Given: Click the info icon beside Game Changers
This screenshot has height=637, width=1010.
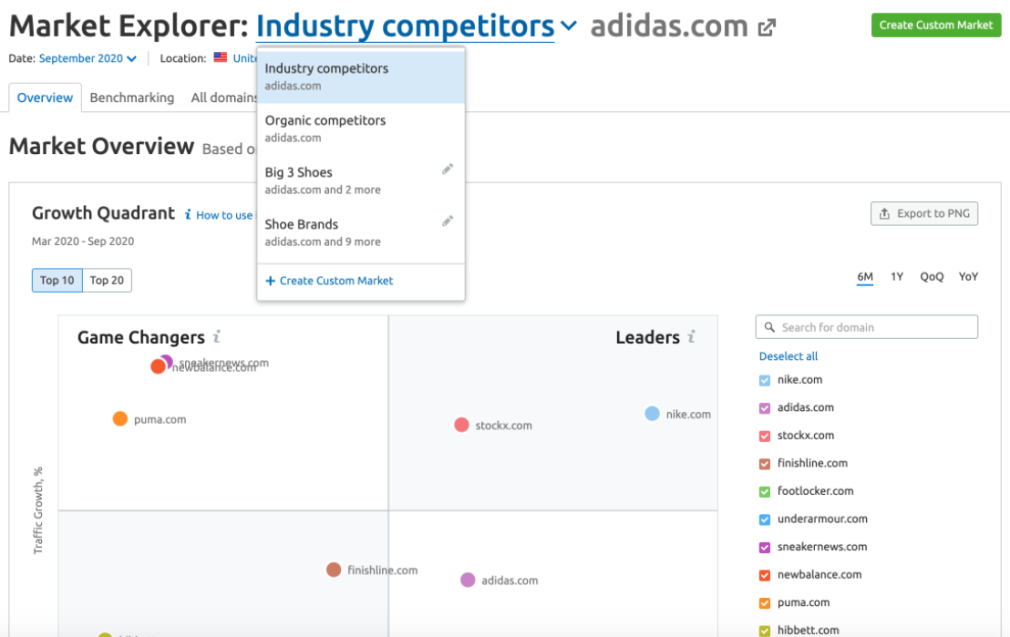Looking at the screenshot, I should pyautogui.click(x=217, y=338).
